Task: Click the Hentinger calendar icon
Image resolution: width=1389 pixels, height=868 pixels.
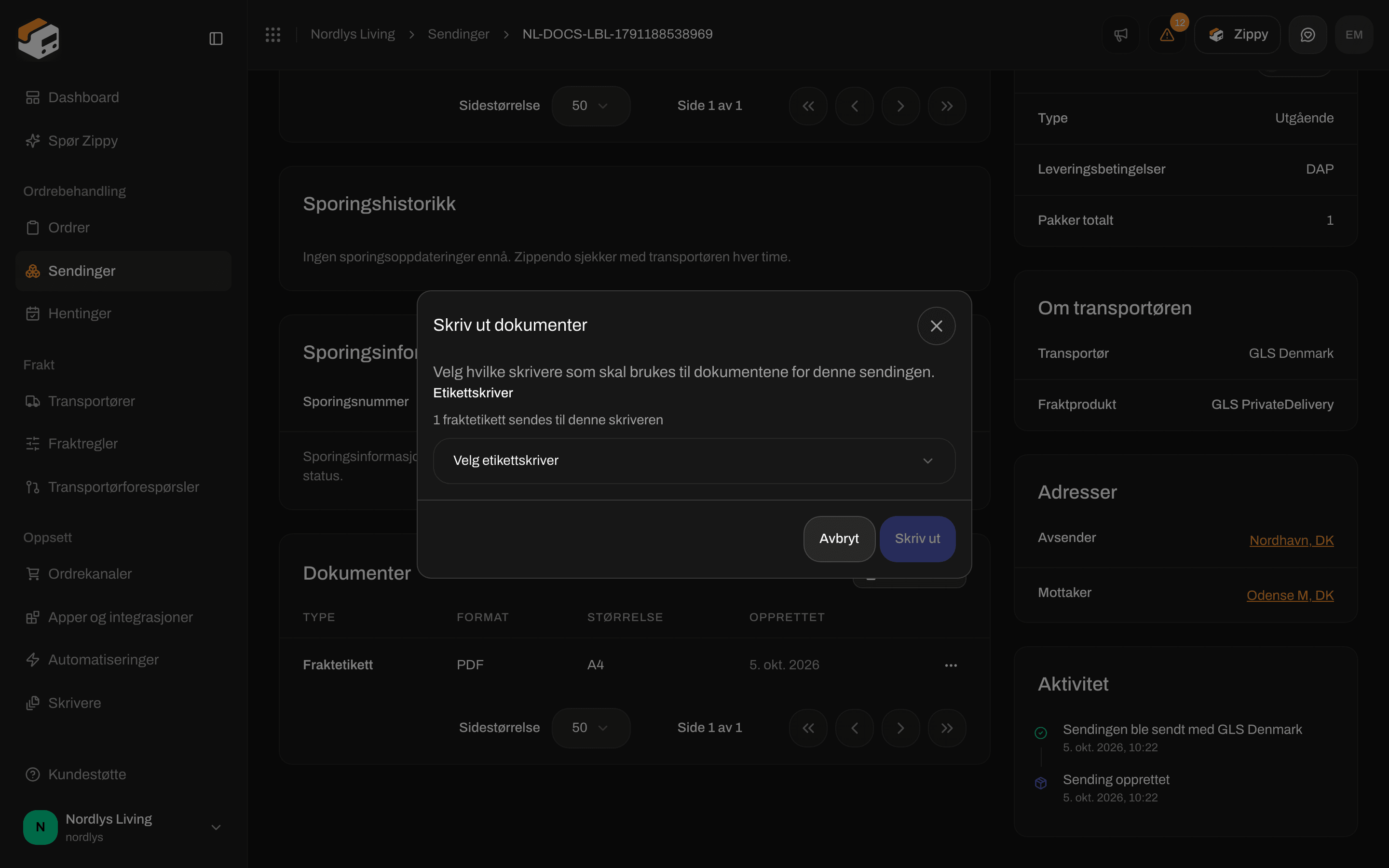Action: point(33,313)
